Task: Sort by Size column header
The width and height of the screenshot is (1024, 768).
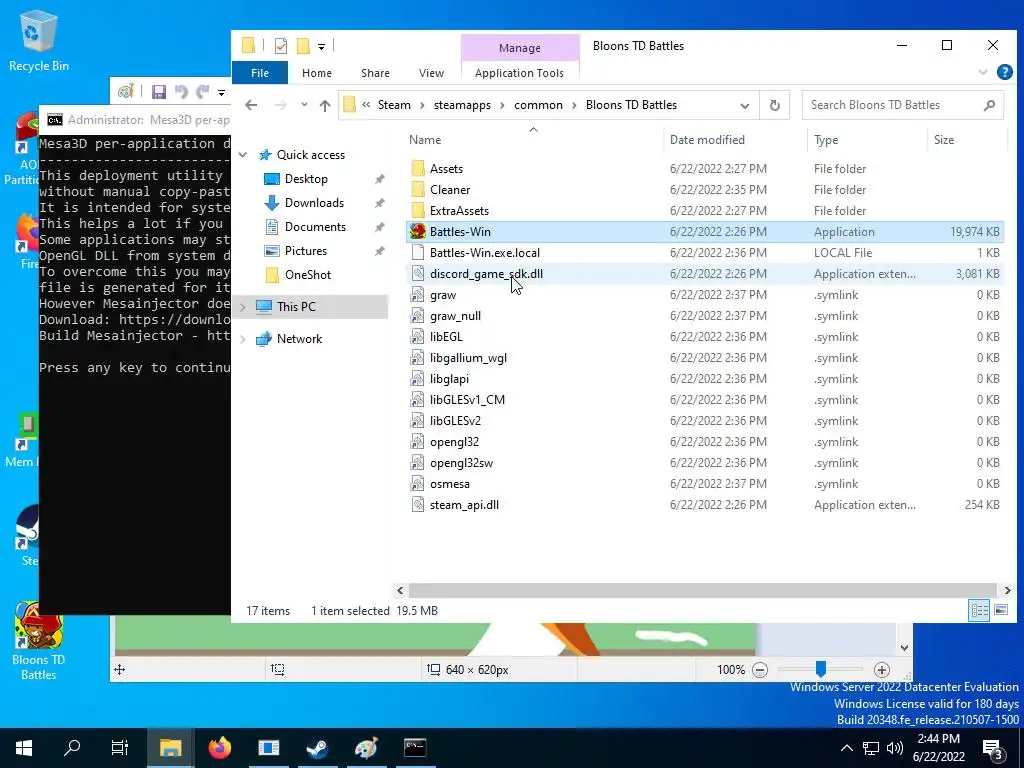Action: 944,140
